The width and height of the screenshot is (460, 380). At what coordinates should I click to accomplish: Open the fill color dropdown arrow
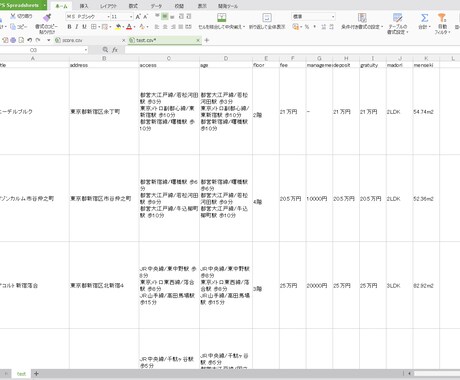(123, 27)
